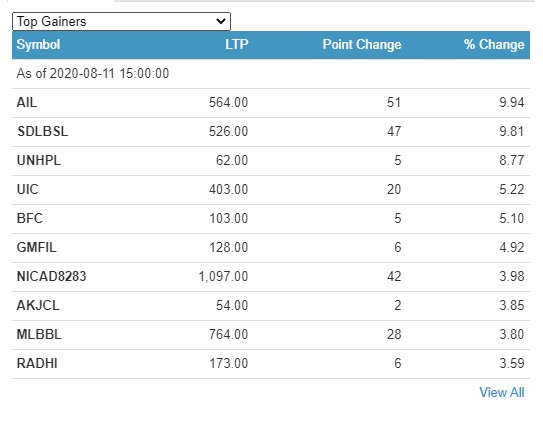Select the AIL symbol

click(x=27, y=103)
